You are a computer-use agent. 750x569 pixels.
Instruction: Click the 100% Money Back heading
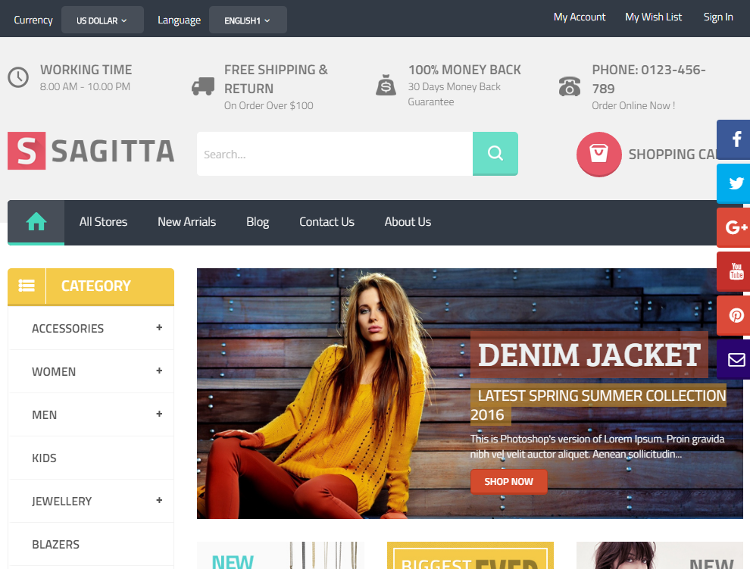pos(464,70)
